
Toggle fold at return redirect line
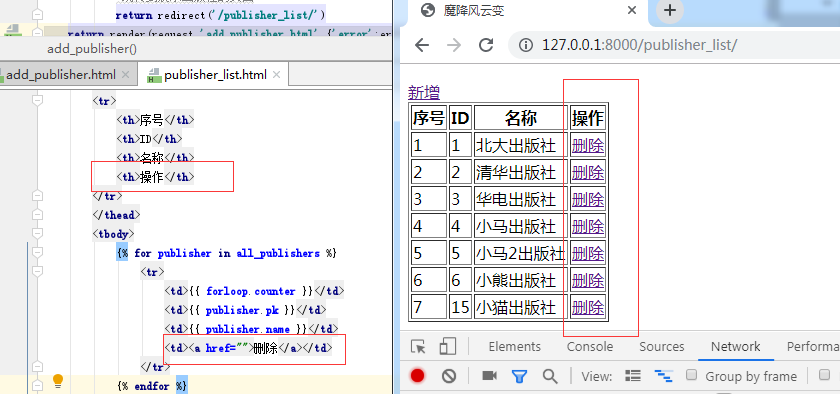[x=37, y=14]
